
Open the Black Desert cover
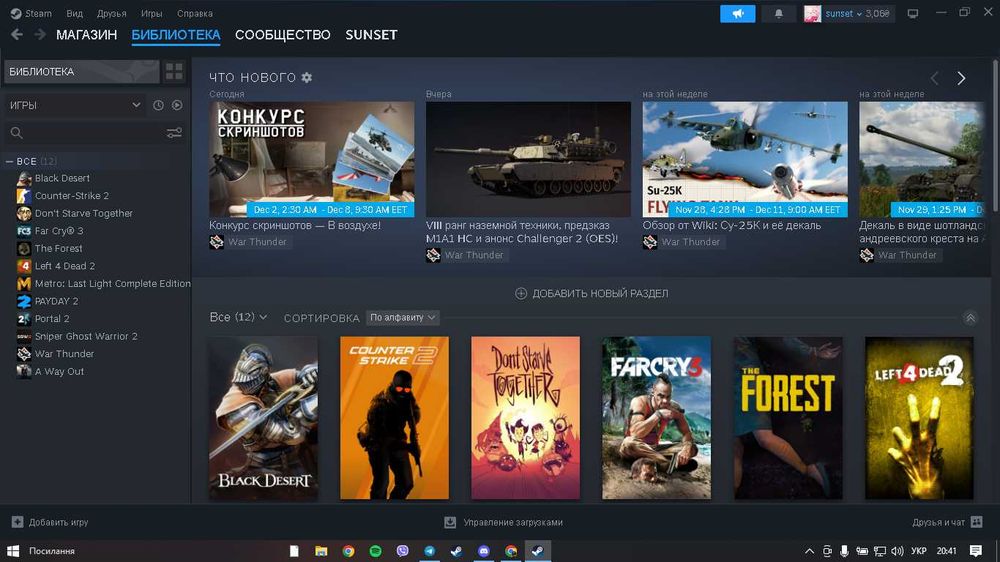click(263, 418)
